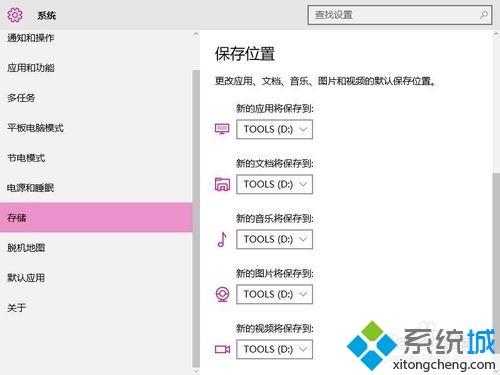Screen dimensions: 500x375
Task: Click the new apps monitor icon
Action: 222,129
